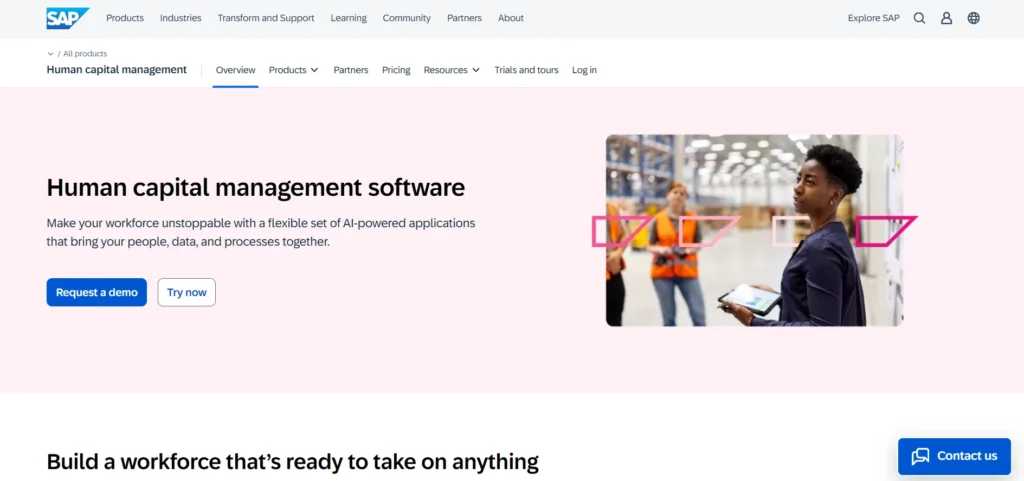The image size is (1024, 481).
Task: Open the Learning menu
Action: point(349,18)
